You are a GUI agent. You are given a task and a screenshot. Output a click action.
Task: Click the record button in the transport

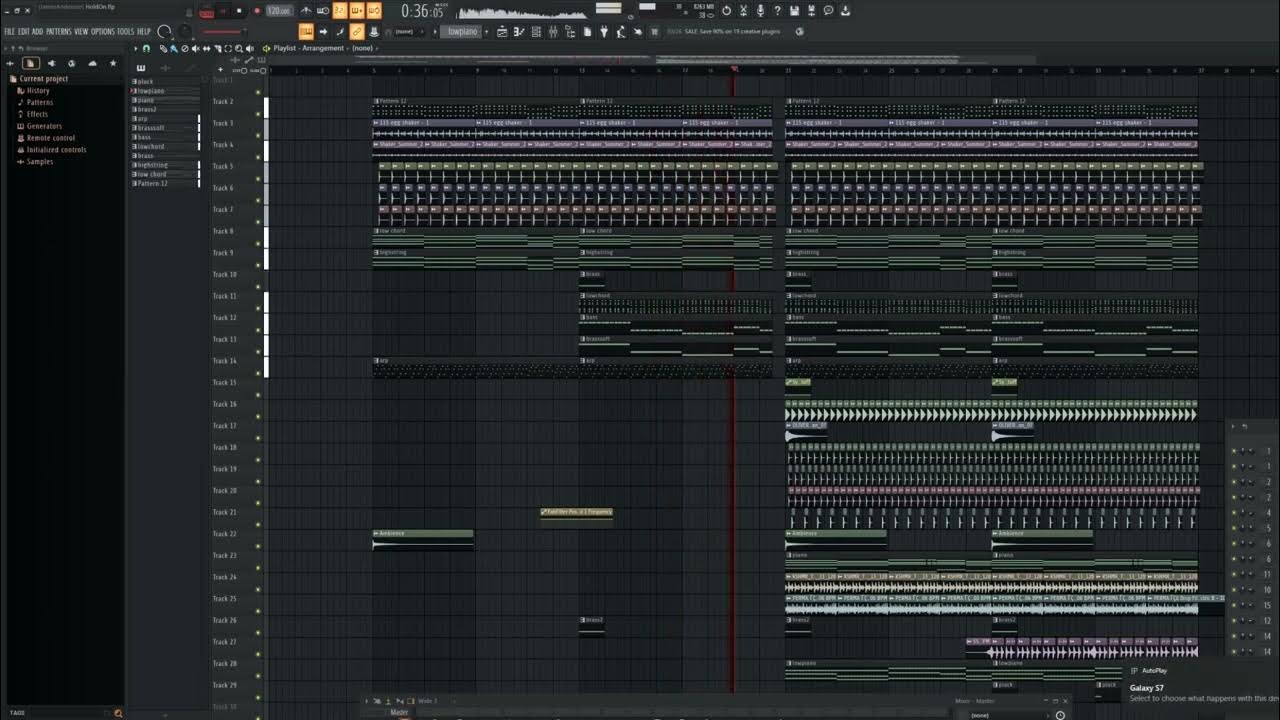[257, 10]
